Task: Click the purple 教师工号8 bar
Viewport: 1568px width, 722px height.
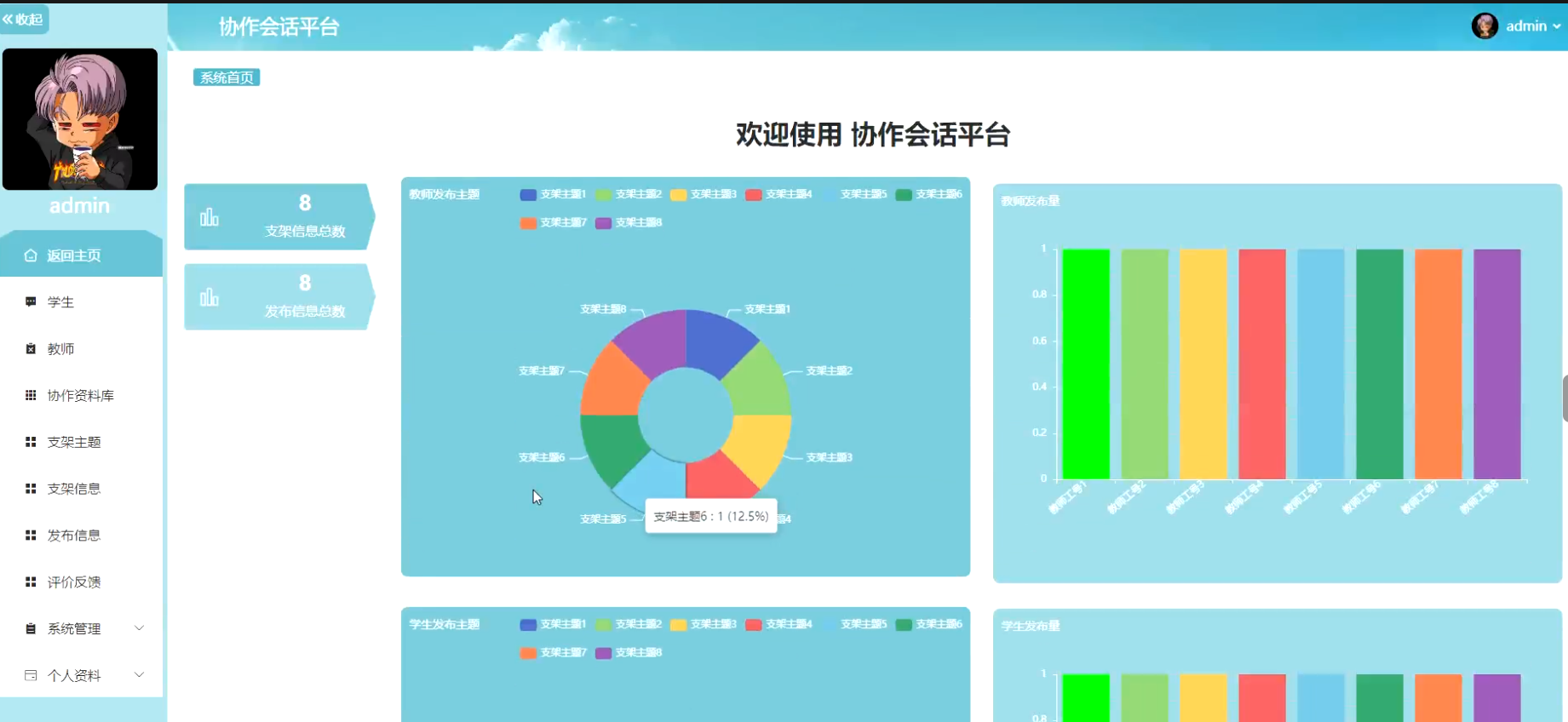Action: (1497, 364)
